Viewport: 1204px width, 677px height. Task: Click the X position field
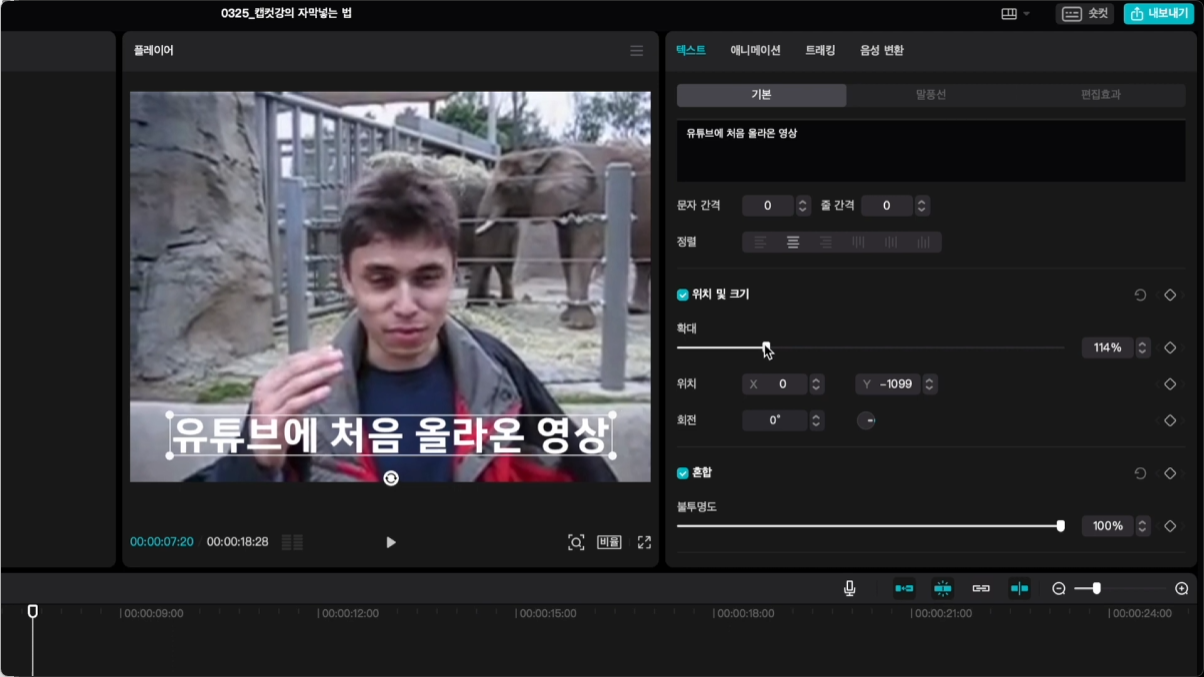pyautogui.click(x=775, y=384)
